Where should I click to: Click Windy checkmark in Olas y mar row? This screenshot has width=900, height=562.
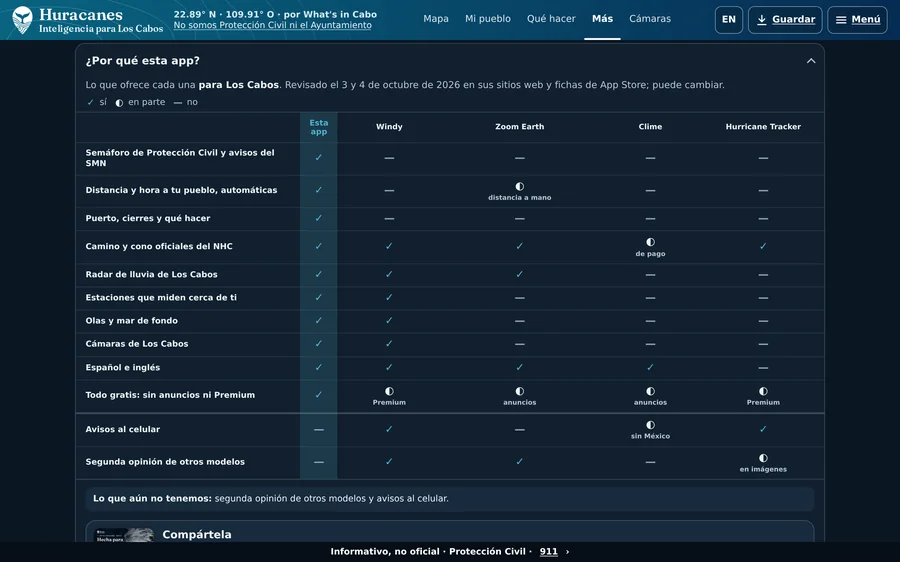(389, 320)
